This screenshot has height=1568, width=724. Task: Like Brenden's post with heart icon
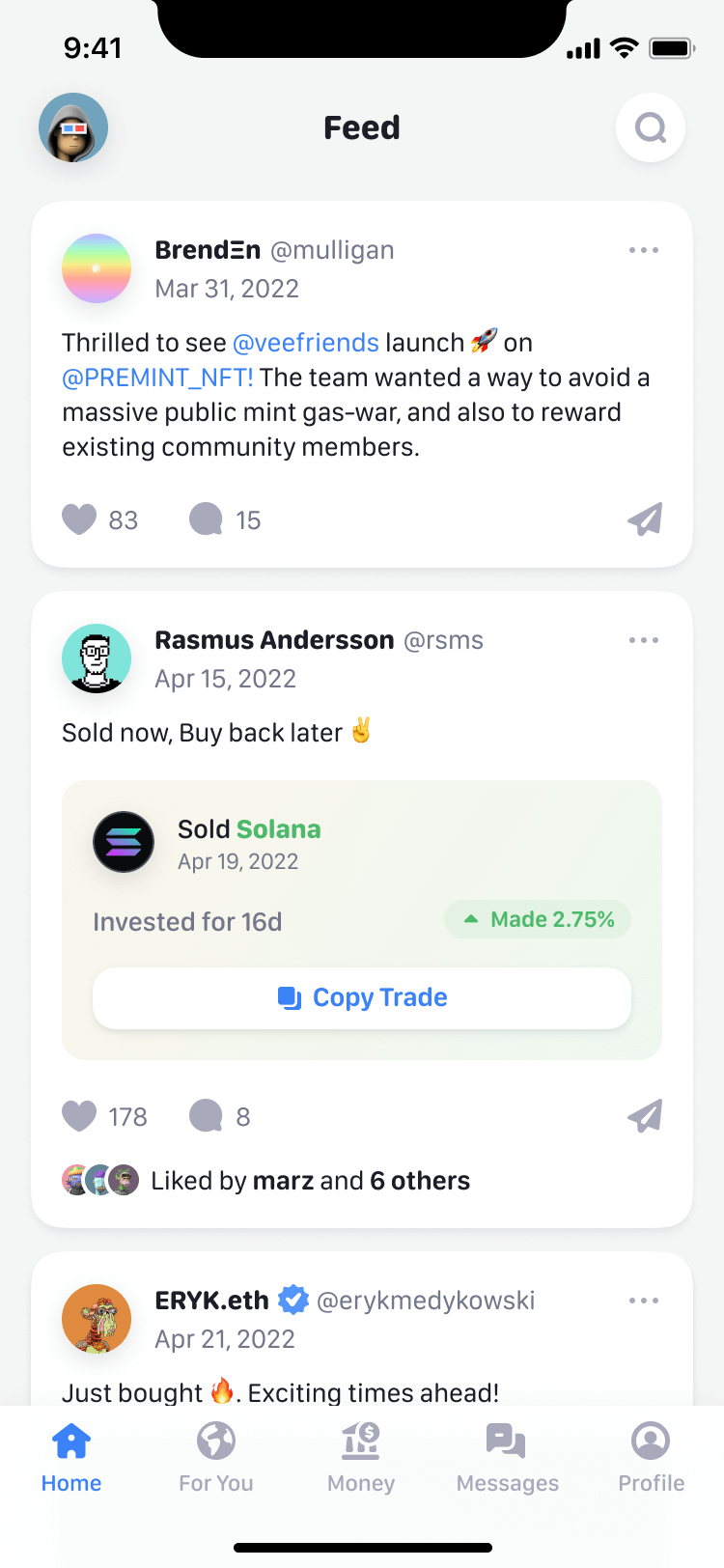[x=79, y=519]
